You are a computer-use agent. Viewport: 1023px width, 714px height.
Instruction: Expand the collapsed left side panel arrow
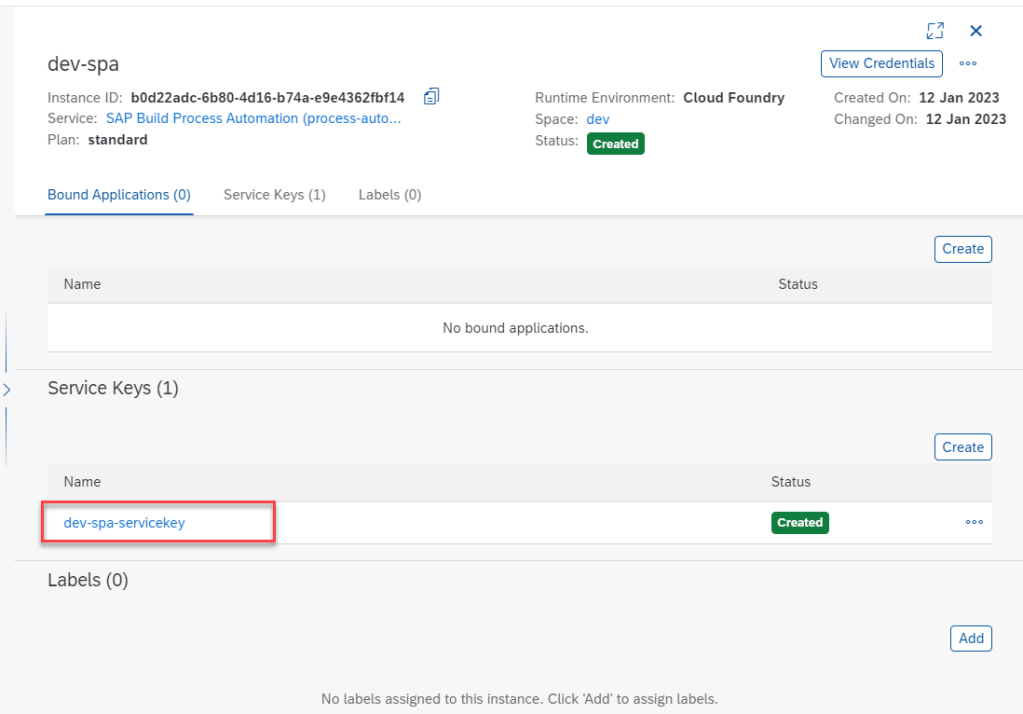pyautogui.click(x=7, y=389)
